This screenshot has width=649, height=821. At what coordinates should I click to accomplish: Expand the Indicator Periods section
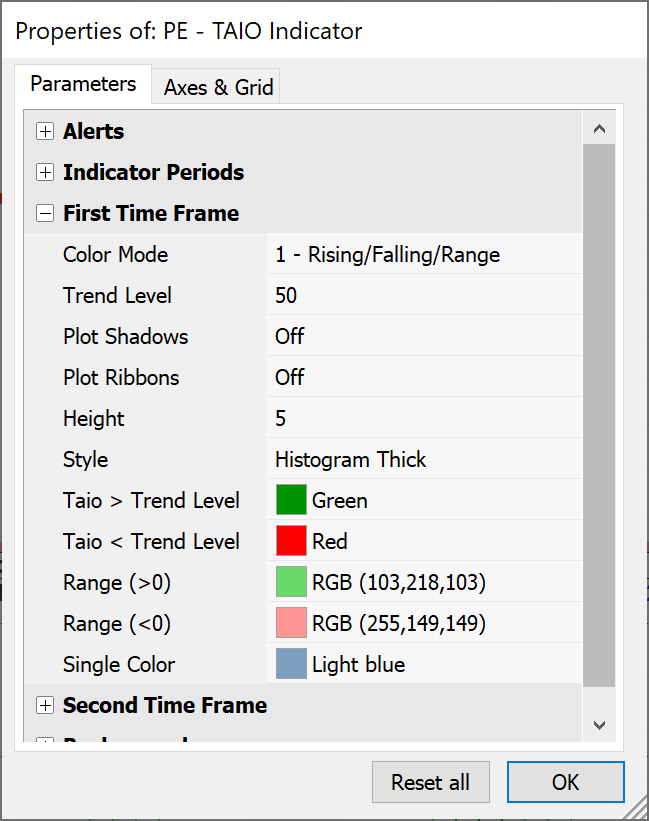click(x=45, y=172)
